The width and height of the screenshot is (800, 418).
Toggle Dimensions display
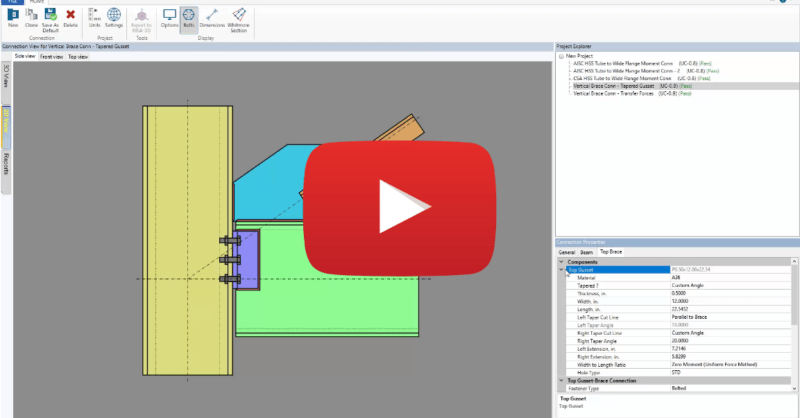[x=211, y=17]
